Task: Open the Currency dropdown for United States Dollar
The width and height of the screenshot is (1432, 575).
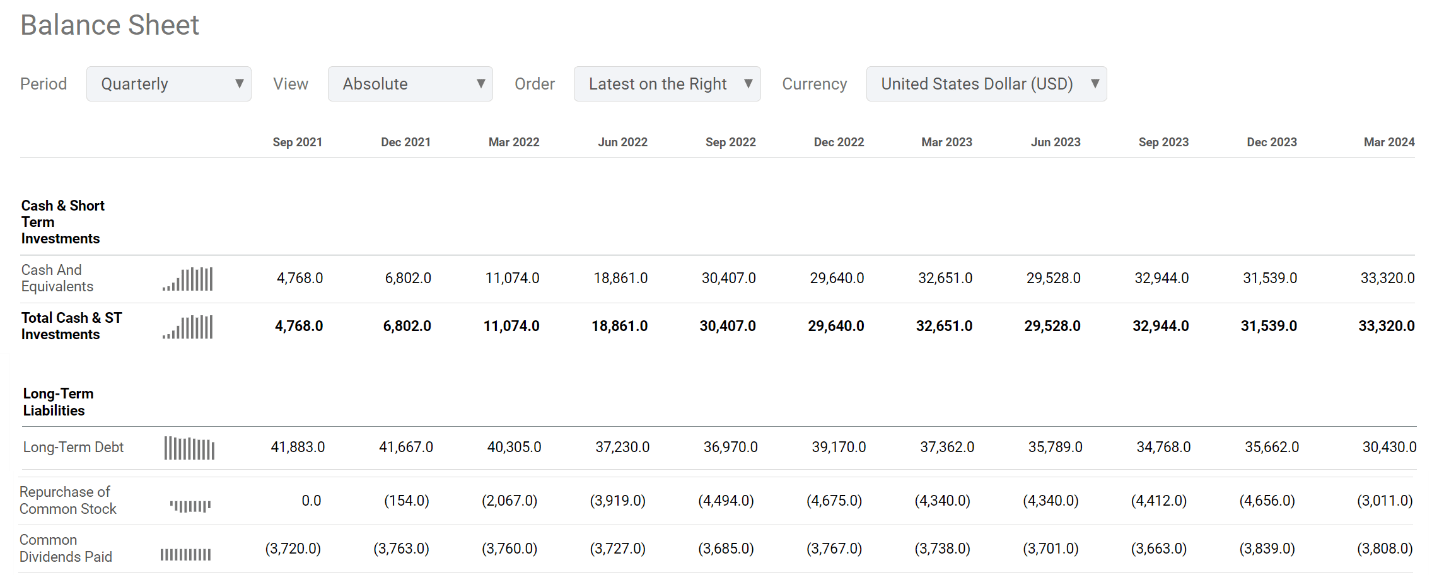Action: pos(986,84)
